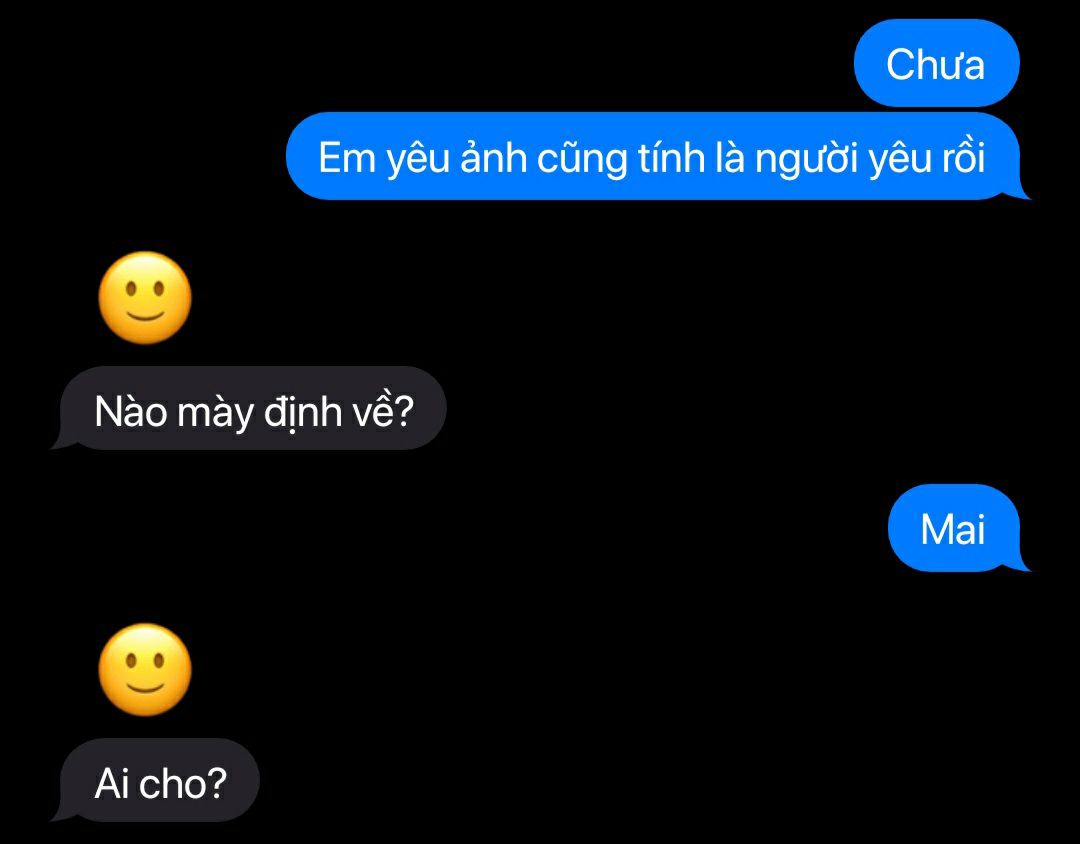Tap the blue "Chưa" message bubble

click(x=936, y=63)
